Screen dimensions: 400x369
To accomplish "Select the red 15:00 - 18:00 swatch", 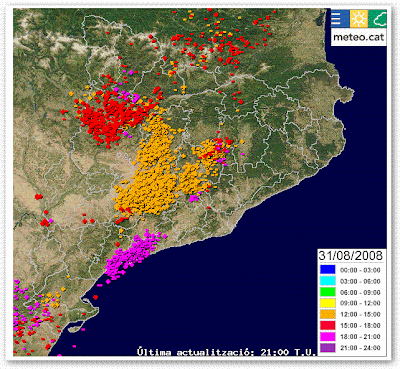I will (328, 325).
